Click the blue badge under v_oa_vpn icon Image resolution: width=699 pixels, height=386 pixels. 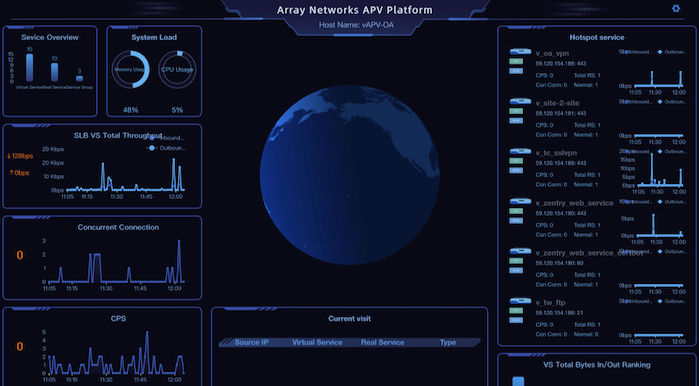pyautogui.click(x=516, y=71)
